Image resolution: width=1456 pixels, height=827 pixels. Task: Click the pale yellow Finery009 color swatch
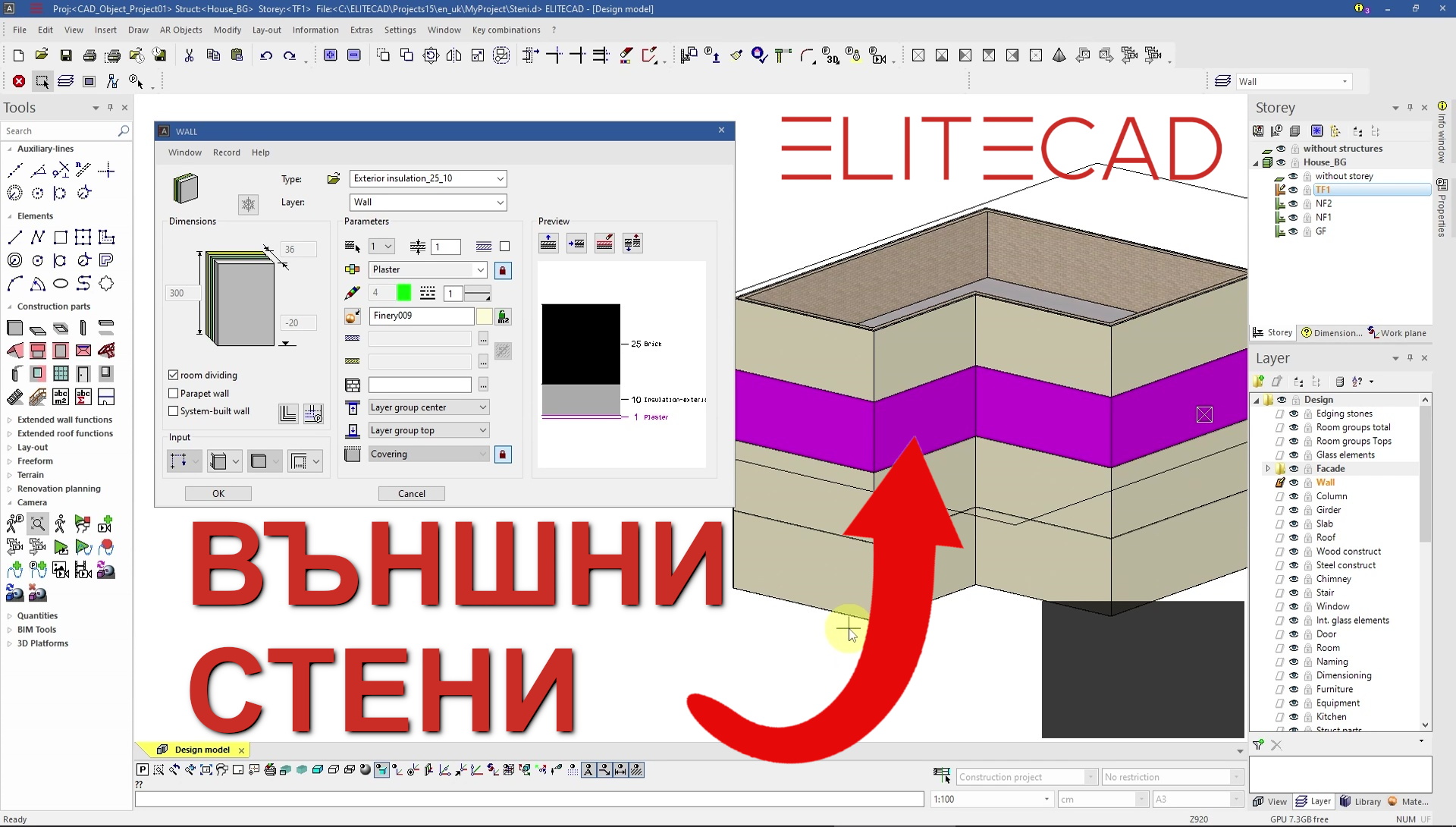(x=484, y=316)
